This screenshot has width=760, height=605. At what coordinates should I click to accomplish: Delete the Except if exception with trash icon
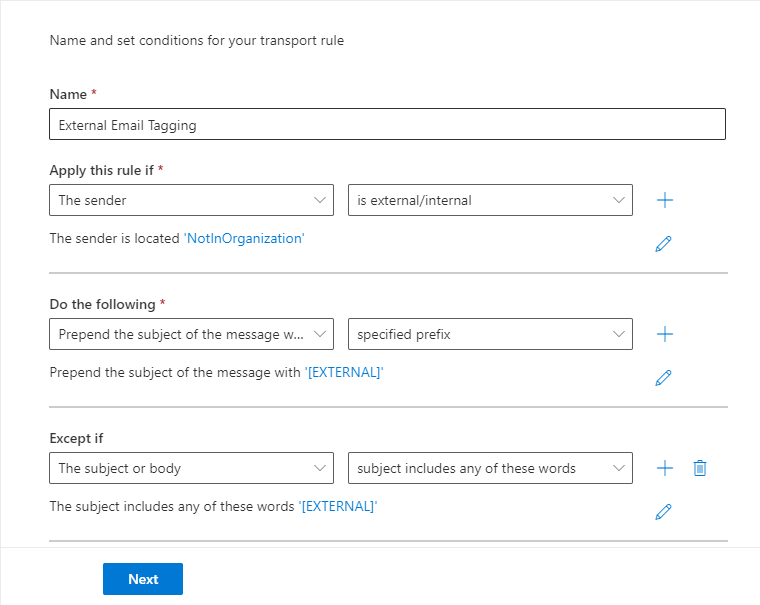coord(700,468)
